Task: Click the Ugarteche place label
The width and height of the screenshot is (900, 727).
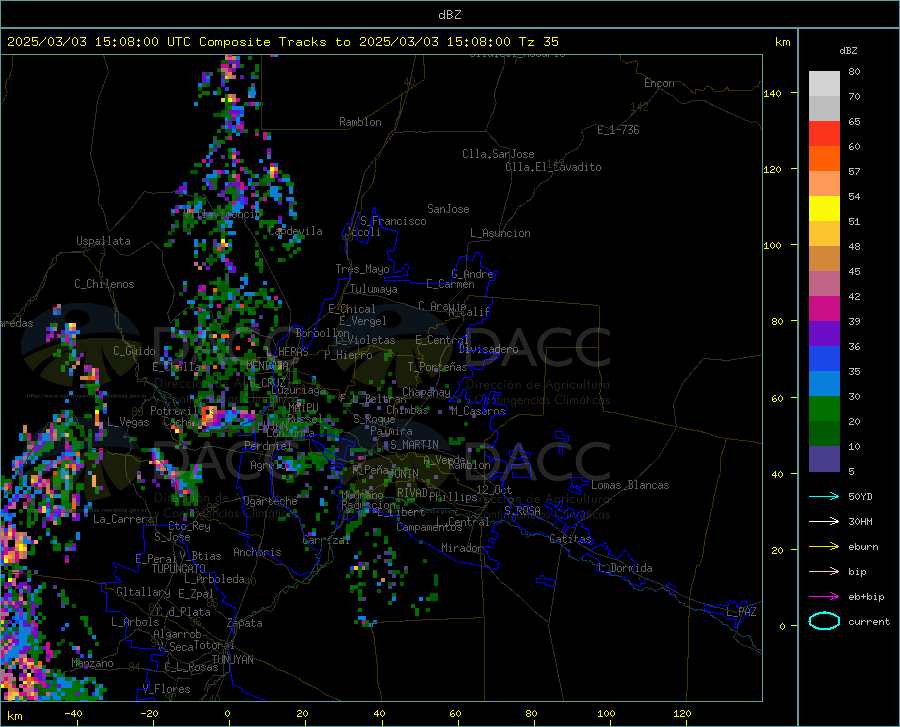Action: click(270, 501)
